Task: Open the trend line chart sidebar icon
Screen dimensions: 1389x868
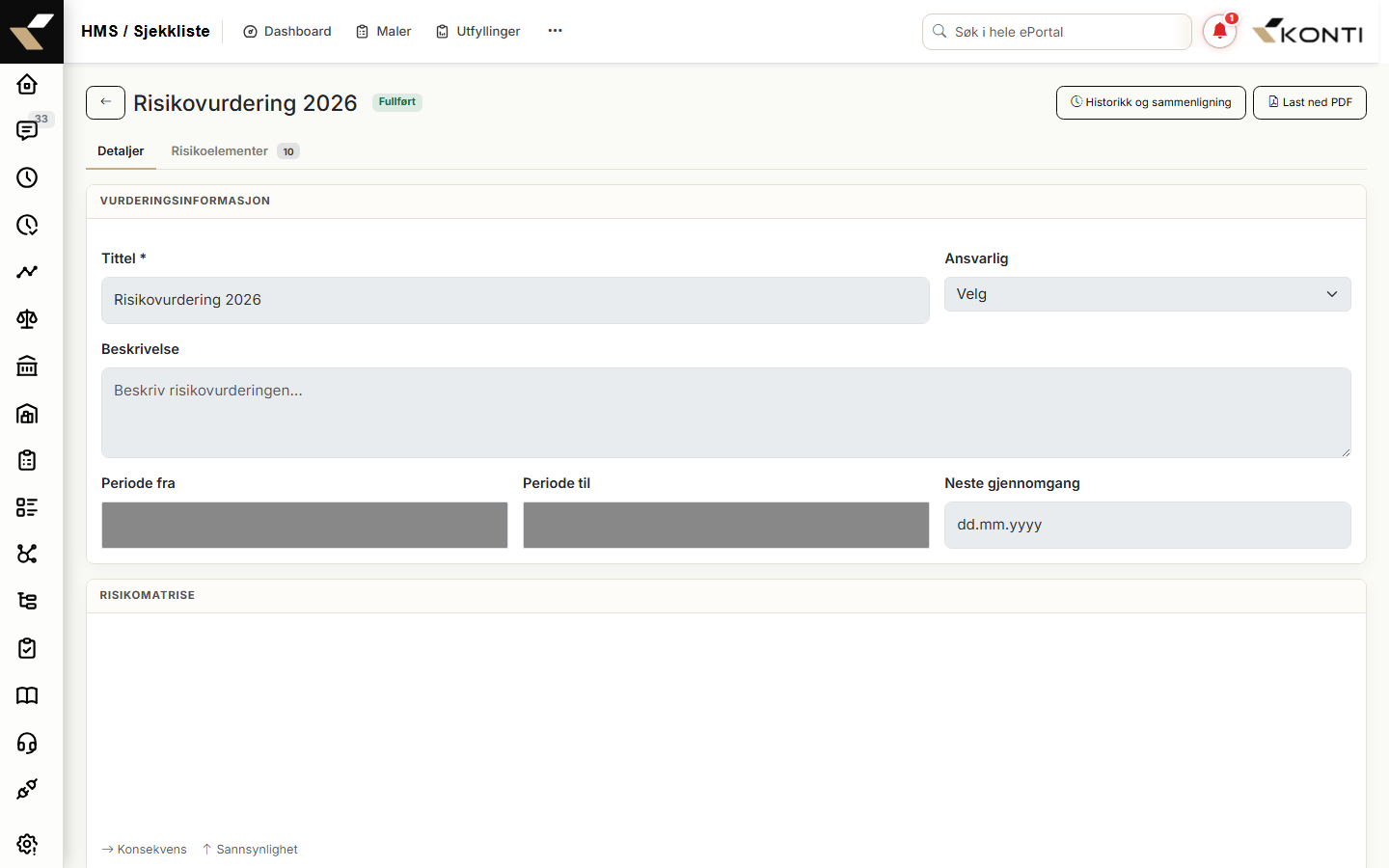Action: [x=27, y=272]
